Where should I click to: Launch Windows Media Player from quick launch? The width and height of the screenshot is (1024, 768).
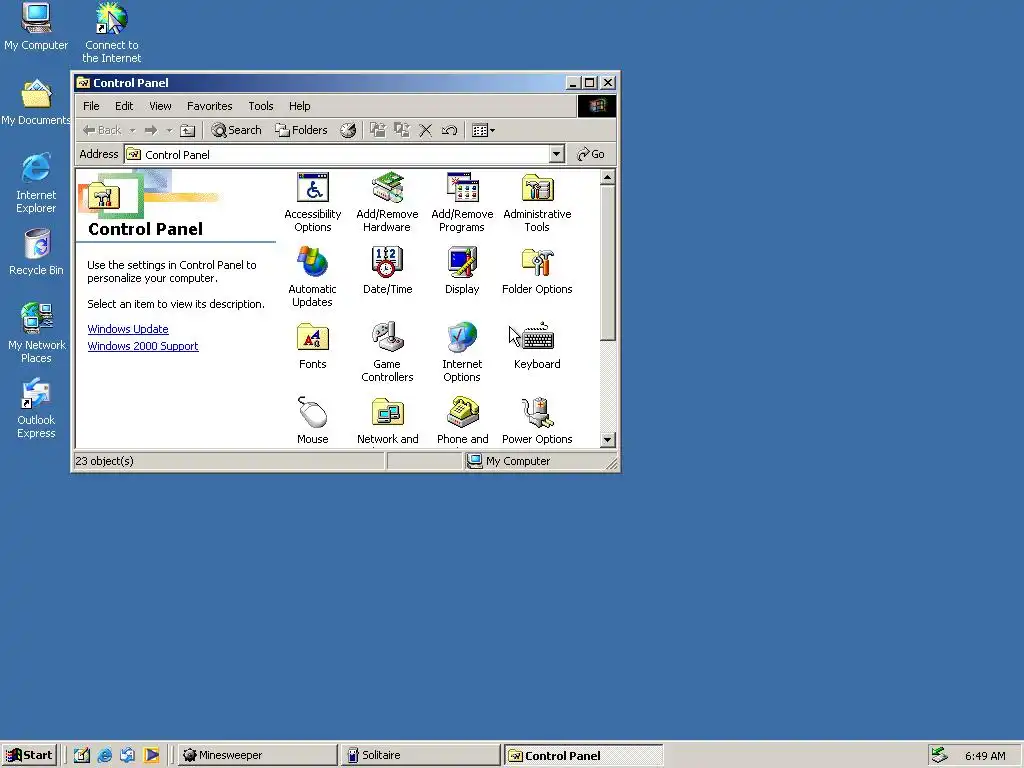[151, 755]
